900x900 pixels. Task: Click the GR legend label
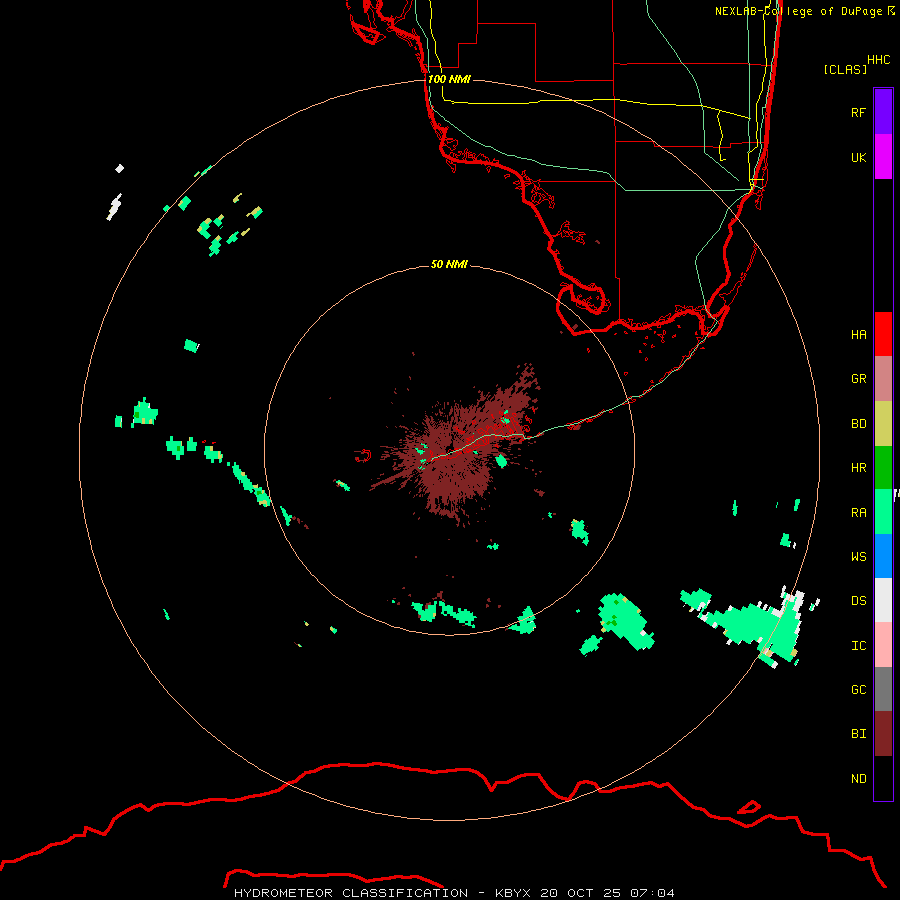858,379
